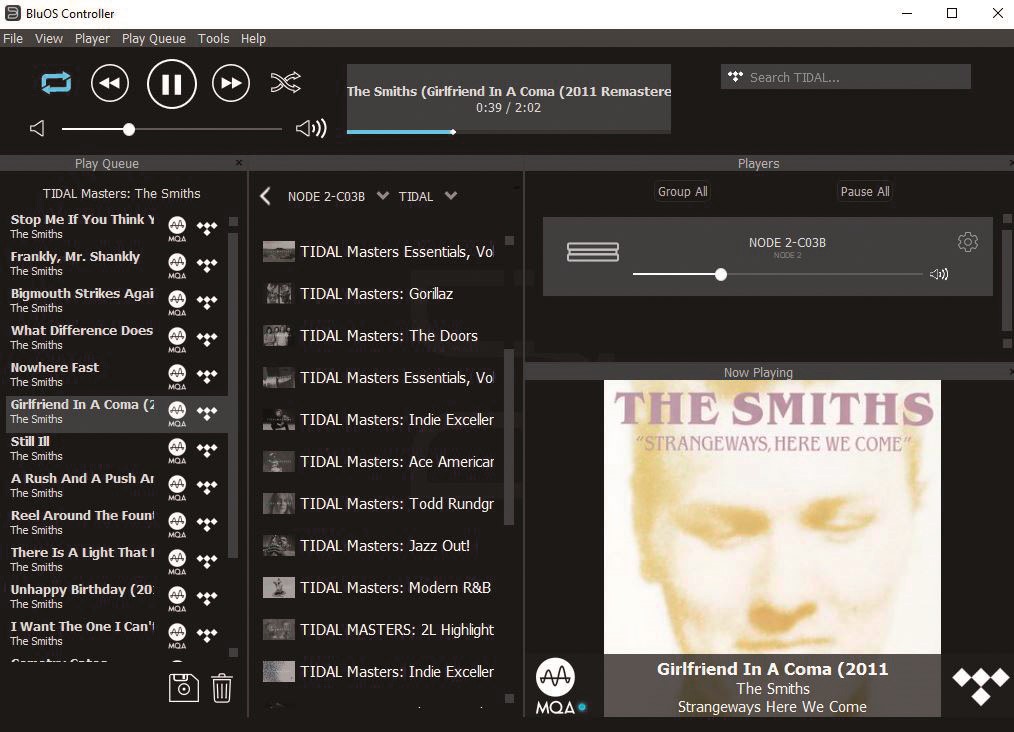1014x732 pixels.
Task: Click TIDAL icon on Girlfriend In A Coma
Action: point(207,412)
